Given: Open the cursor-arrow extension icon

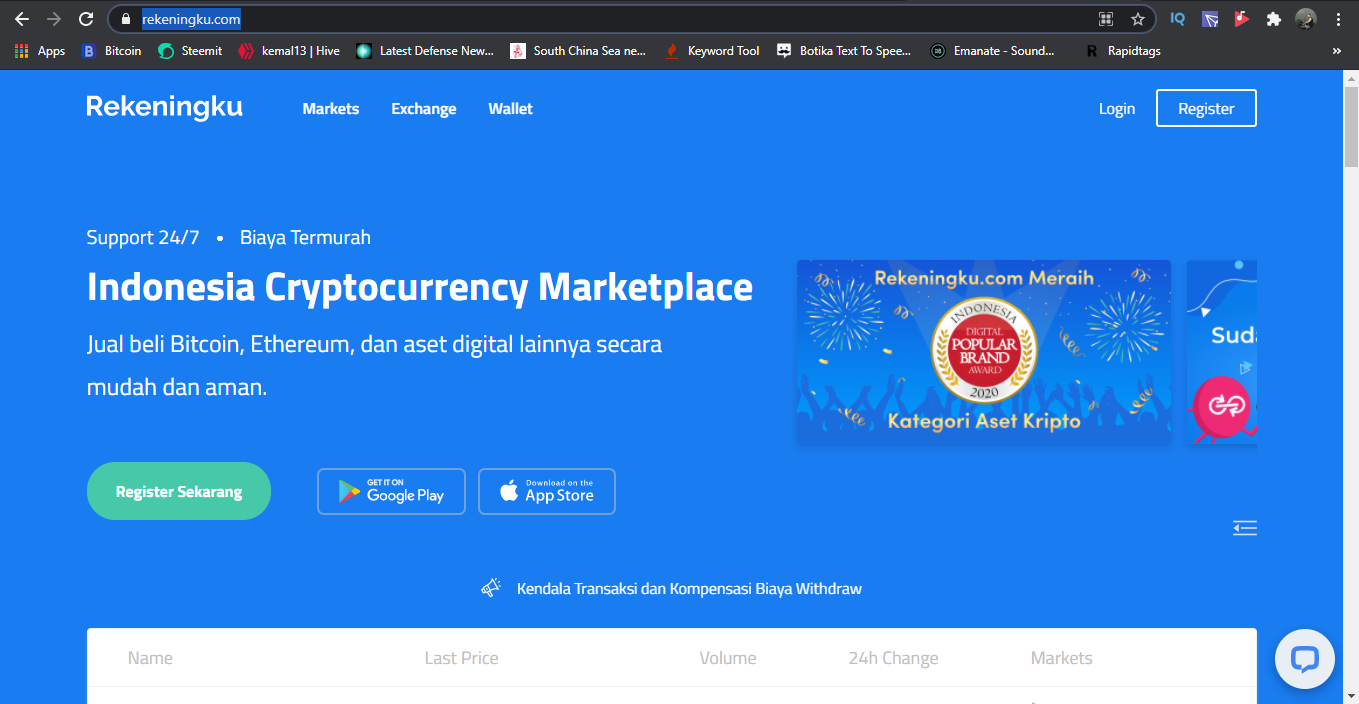Looking at the screenshot, I should coord(1210,19).
